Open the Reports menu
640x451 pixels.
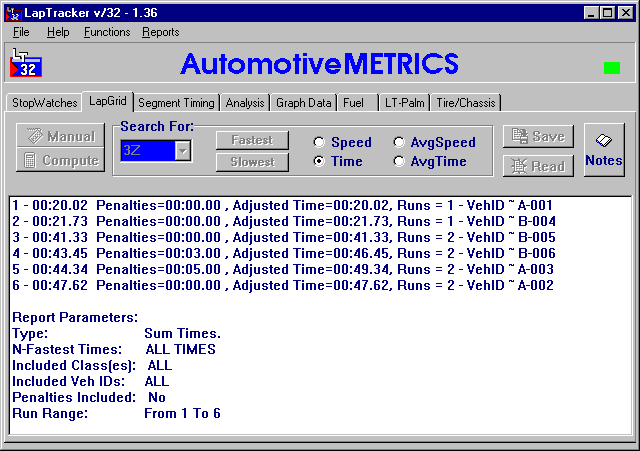click(160, 32)
